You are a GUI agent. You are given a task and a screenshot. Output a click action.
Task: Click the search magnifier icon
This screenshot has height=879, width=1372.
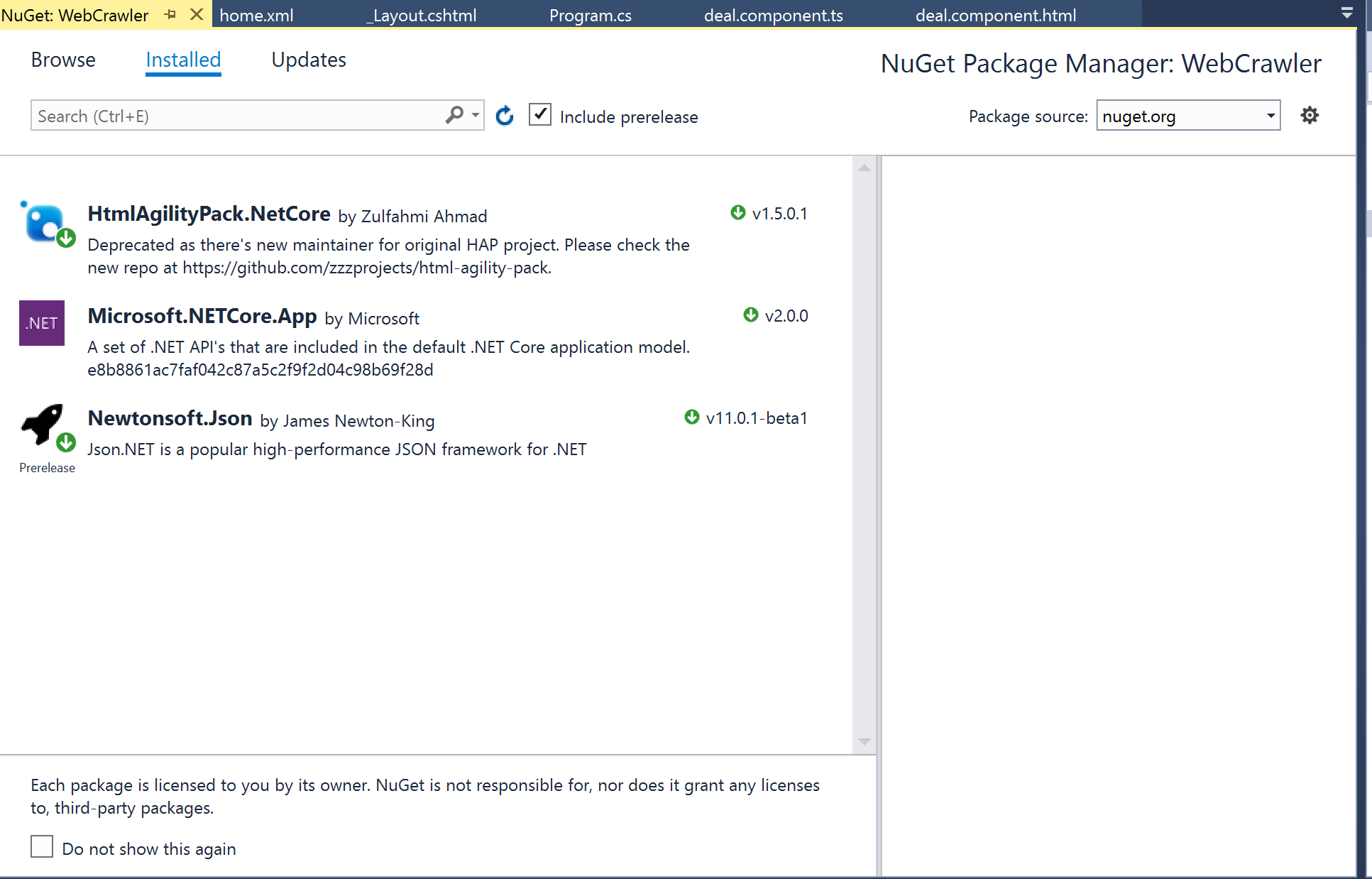coord(454,114)
